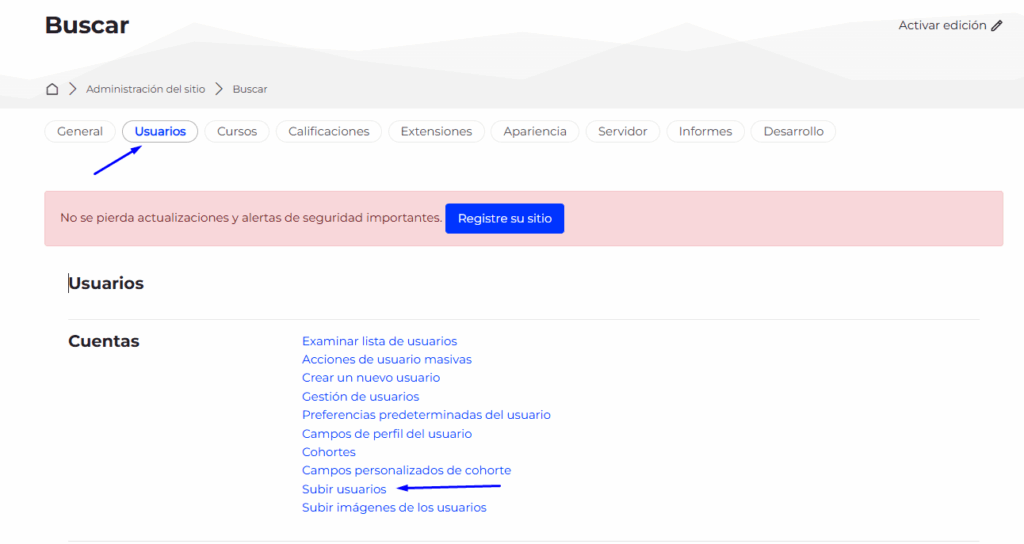
Task: Open the Calificaciones tab
Action: pos(329,132)
